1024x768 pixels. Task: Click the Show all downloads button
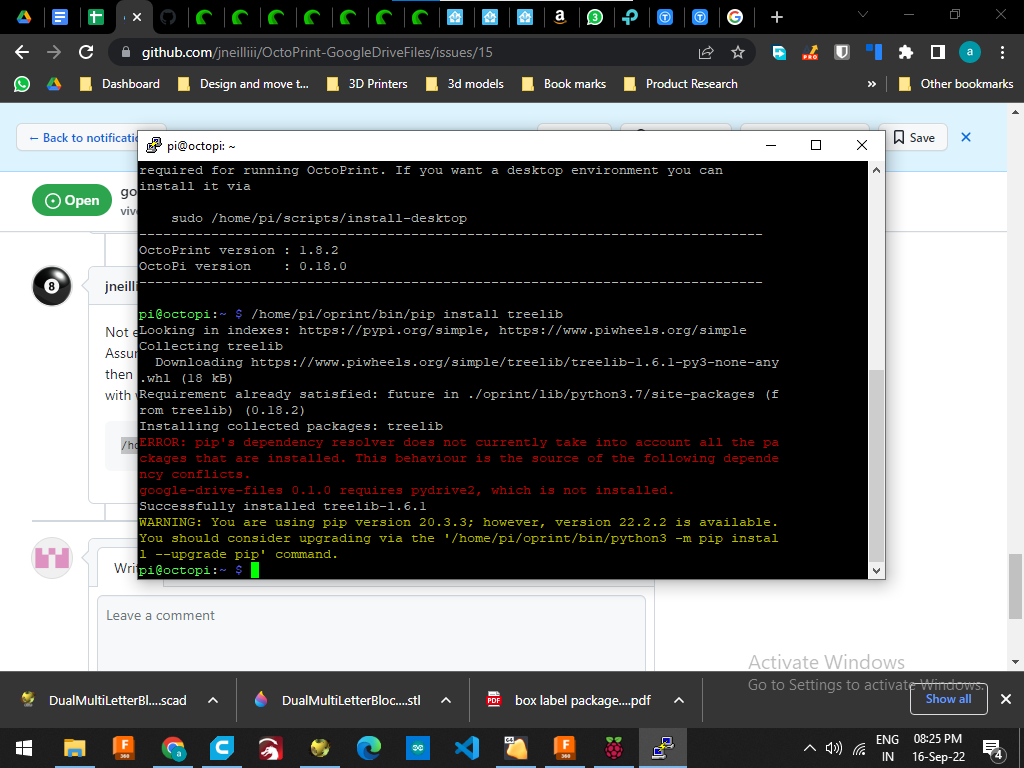click(948, 699)
